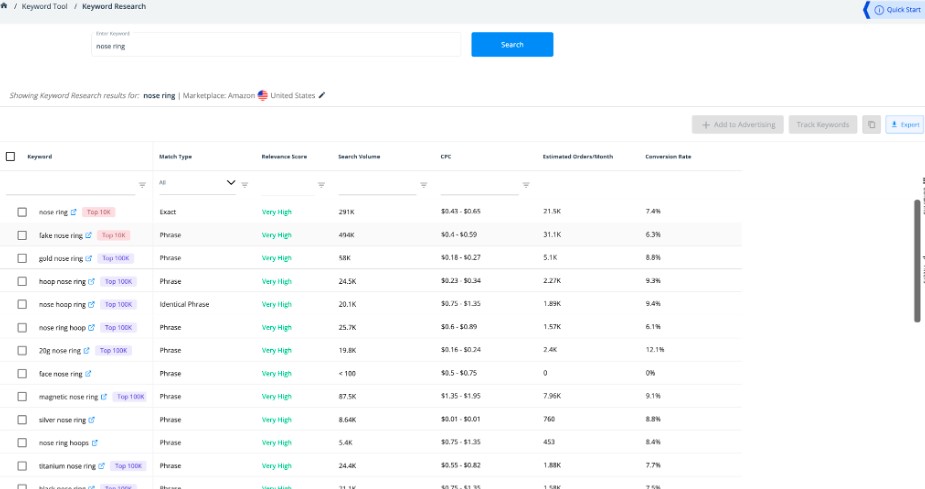Click the Top 100K badge for titanium nose ring
Viewport: 925px width, 489px height.
(128, 465)
